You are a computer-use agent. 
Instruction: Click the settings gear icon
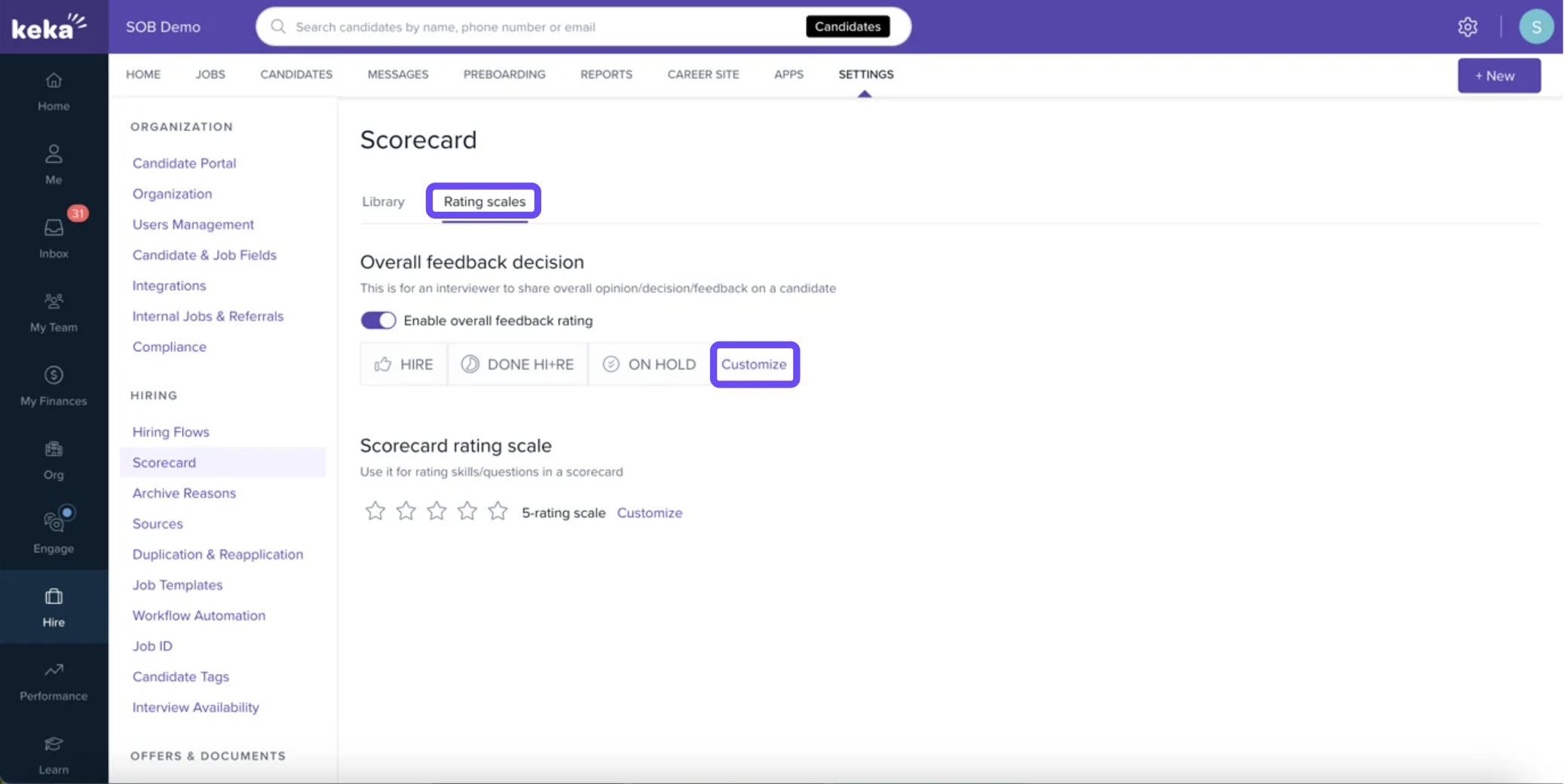coord(1467,27)
